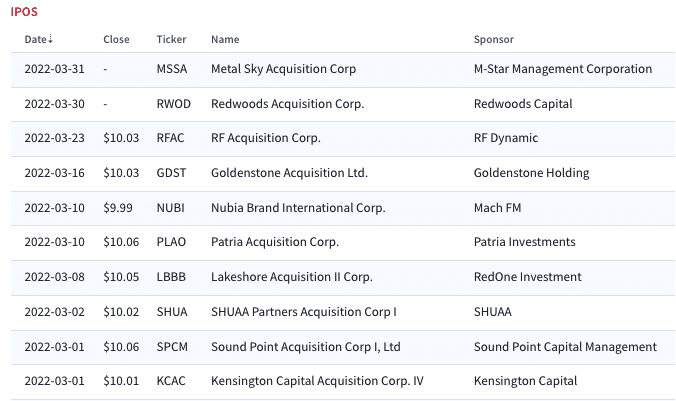This screenshot has height=401, width=676.
Task: Sort by the Close column header
Action: [x=116, y=39]
